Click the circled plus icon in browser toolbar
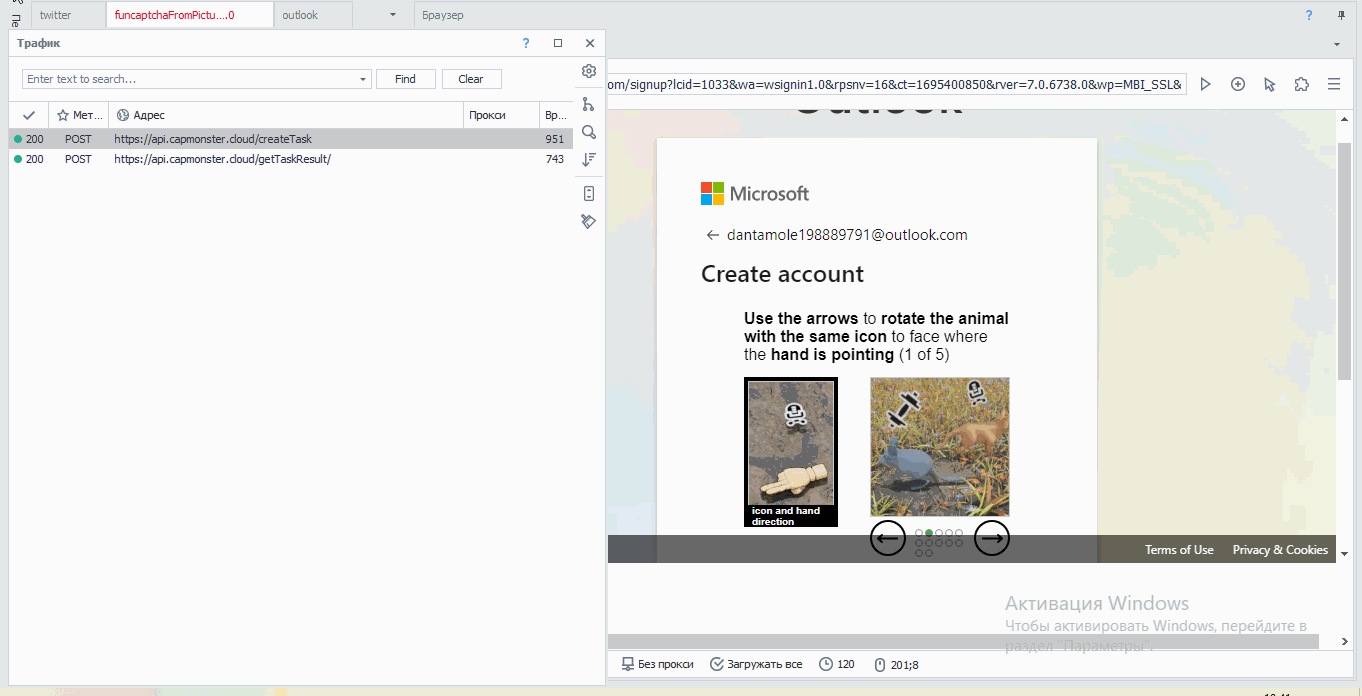Image resolution: width=1362 pixels, height=696 pixels. pos(1238,85)
